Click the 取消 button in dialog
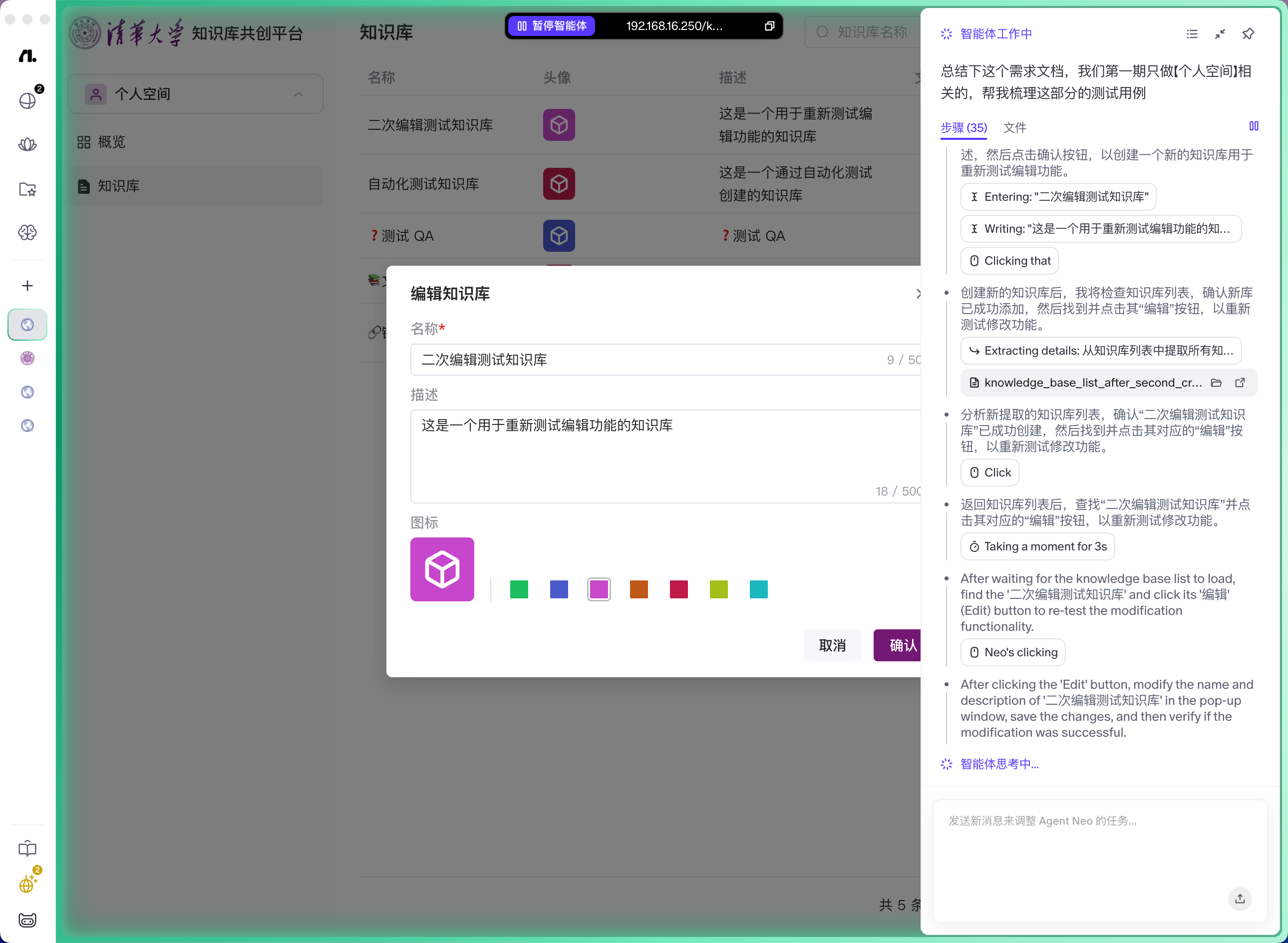The image size is (1288, 943). point(832,646)
